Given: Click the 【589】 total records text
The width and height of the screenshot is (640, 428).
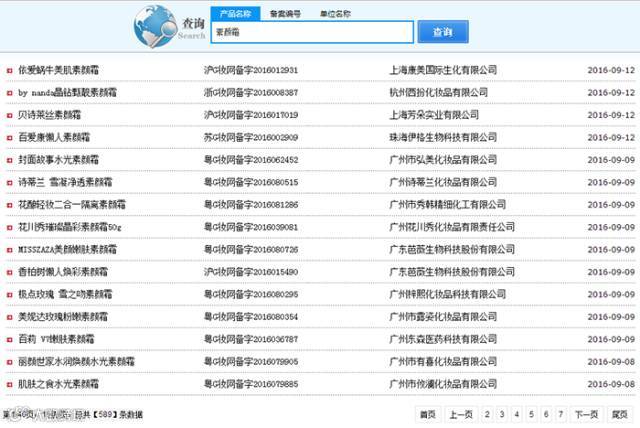Looking at the screenshot, I should [105, 415].
